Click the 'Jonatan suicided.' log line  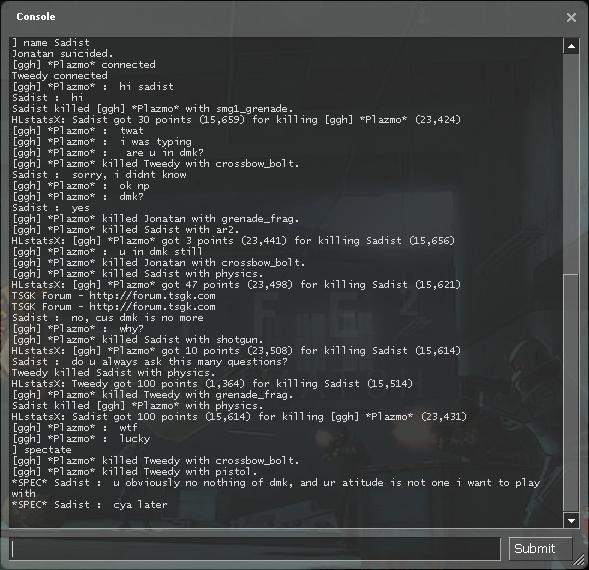pos(62,53)
